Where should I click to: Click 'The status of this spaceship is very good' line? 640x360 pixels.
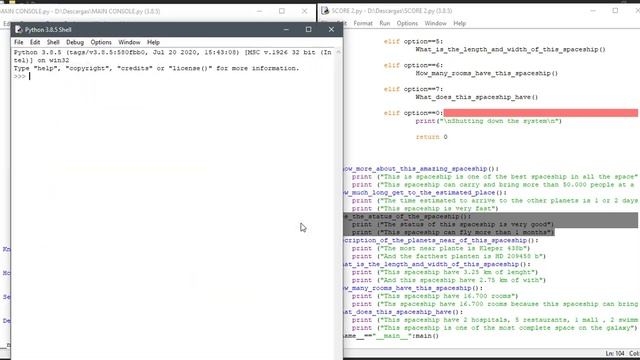(x=453, y=224)
